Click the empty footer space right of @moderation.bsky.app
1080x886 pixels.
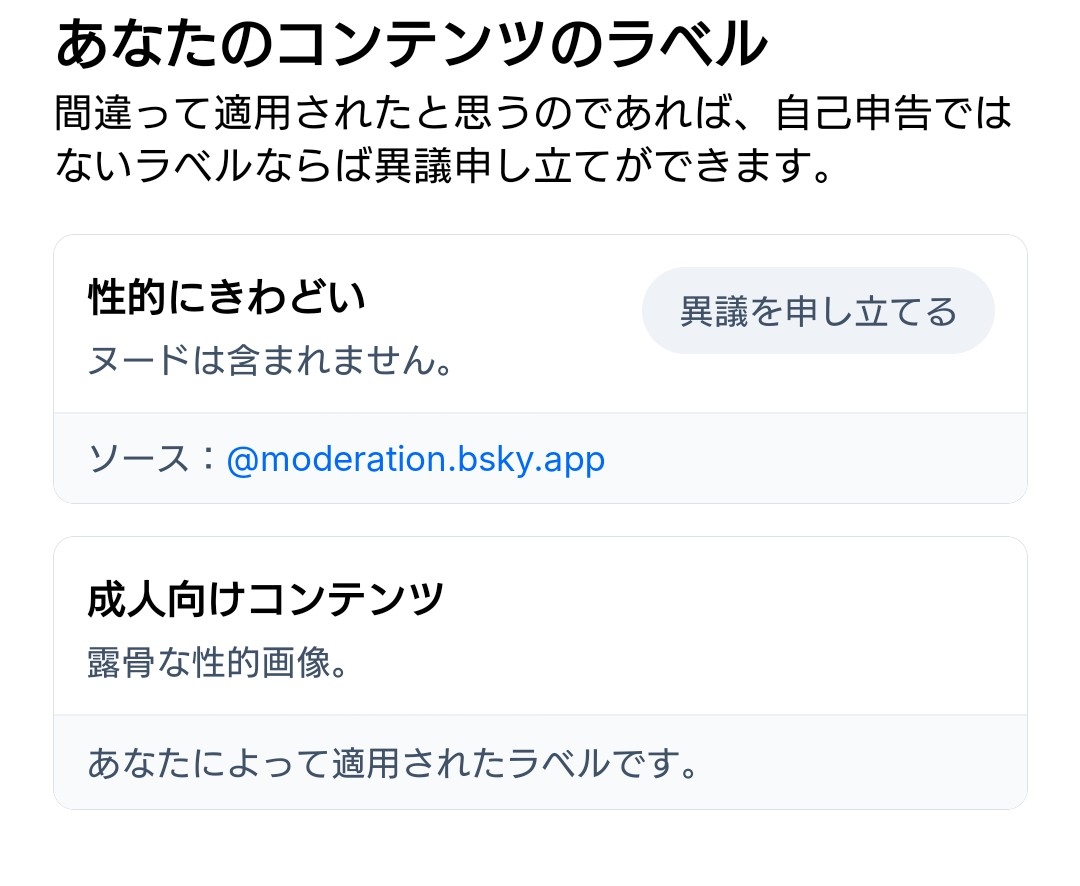coord(810,459)
